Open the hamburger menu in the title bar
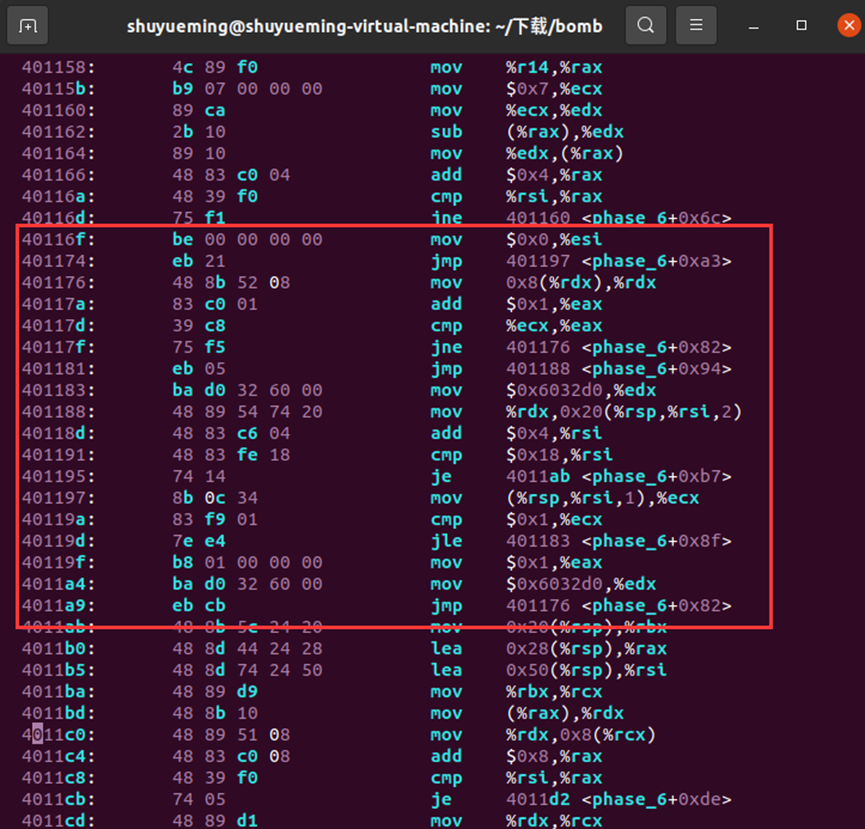 pyautogui.click(x=696, y=25)
